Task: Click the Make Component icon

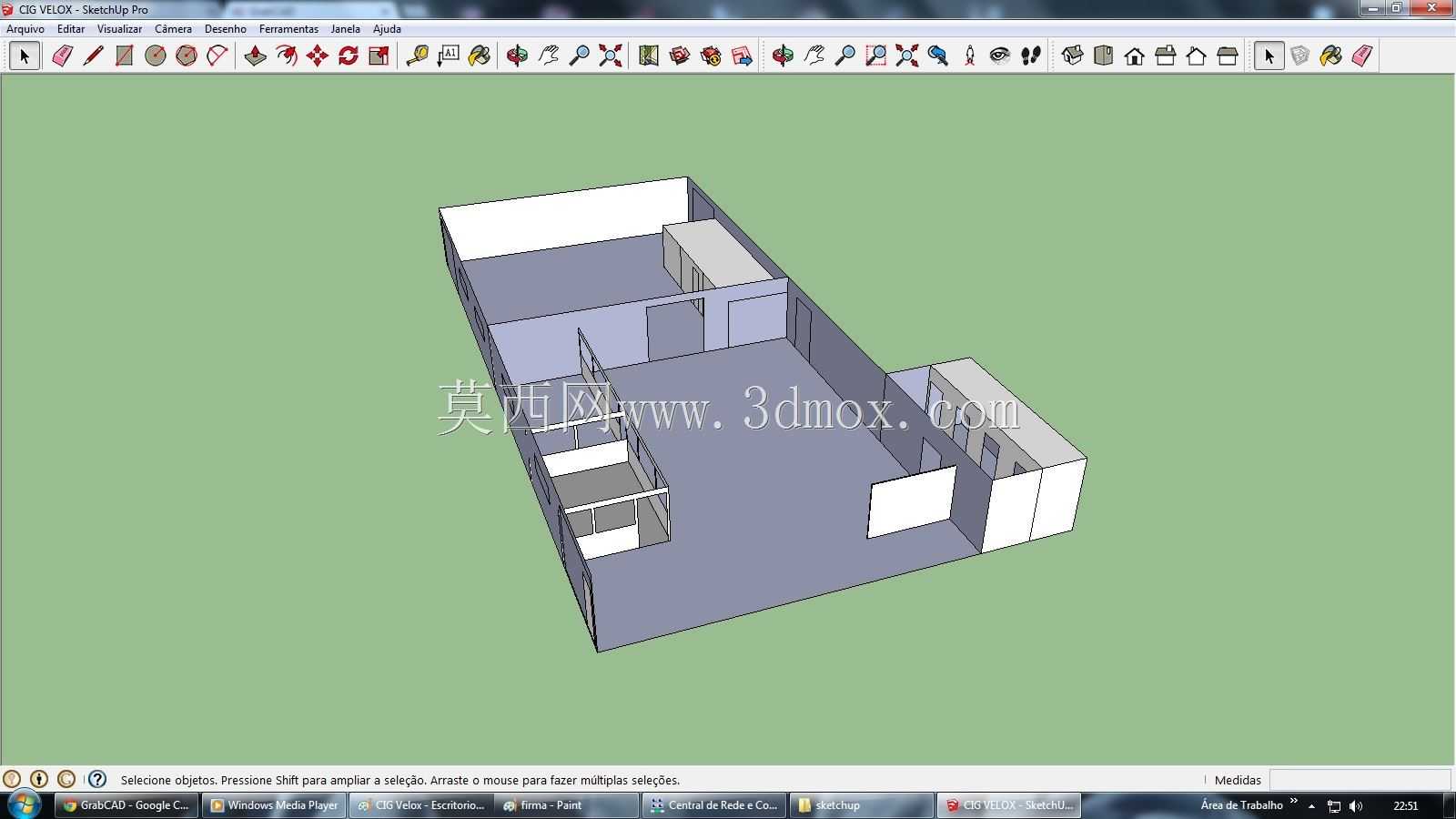Action: pos(1300,56)
